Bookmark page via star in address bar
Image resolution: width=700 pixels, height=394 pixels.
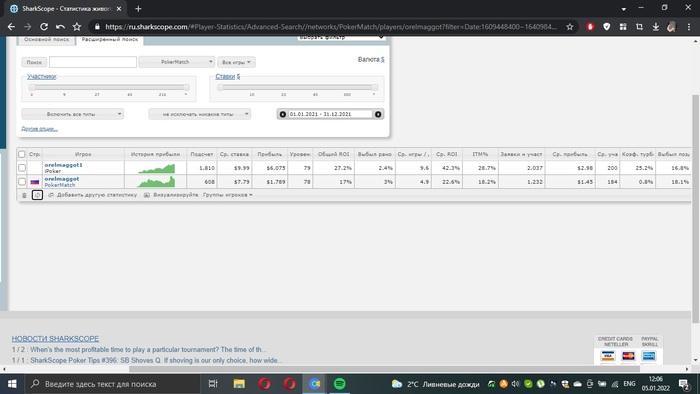click(x=570, y=27)
